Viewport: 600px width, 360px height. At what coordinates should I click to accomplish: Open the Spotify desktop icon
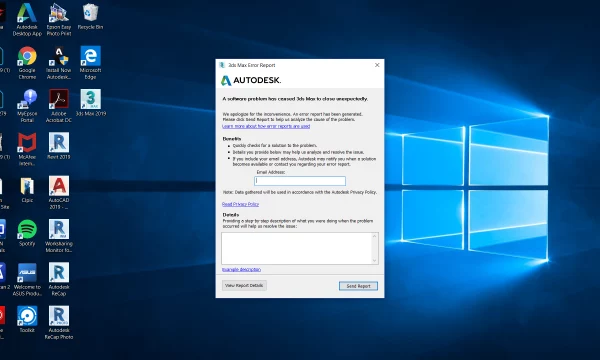[27, 233]
